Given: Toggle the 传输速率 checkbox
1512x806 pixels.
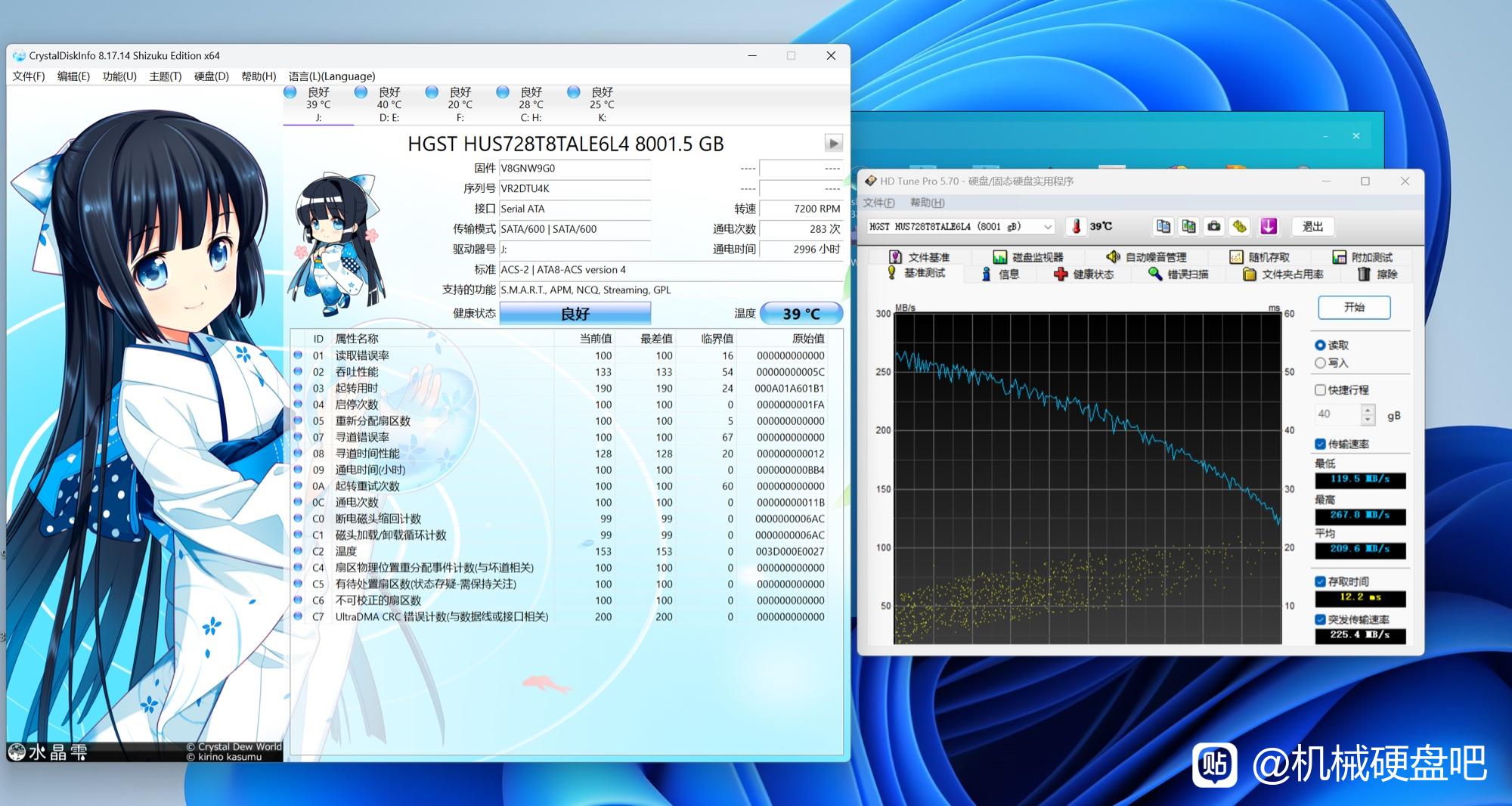Looking at the screenshot, I should [1320, 444].
